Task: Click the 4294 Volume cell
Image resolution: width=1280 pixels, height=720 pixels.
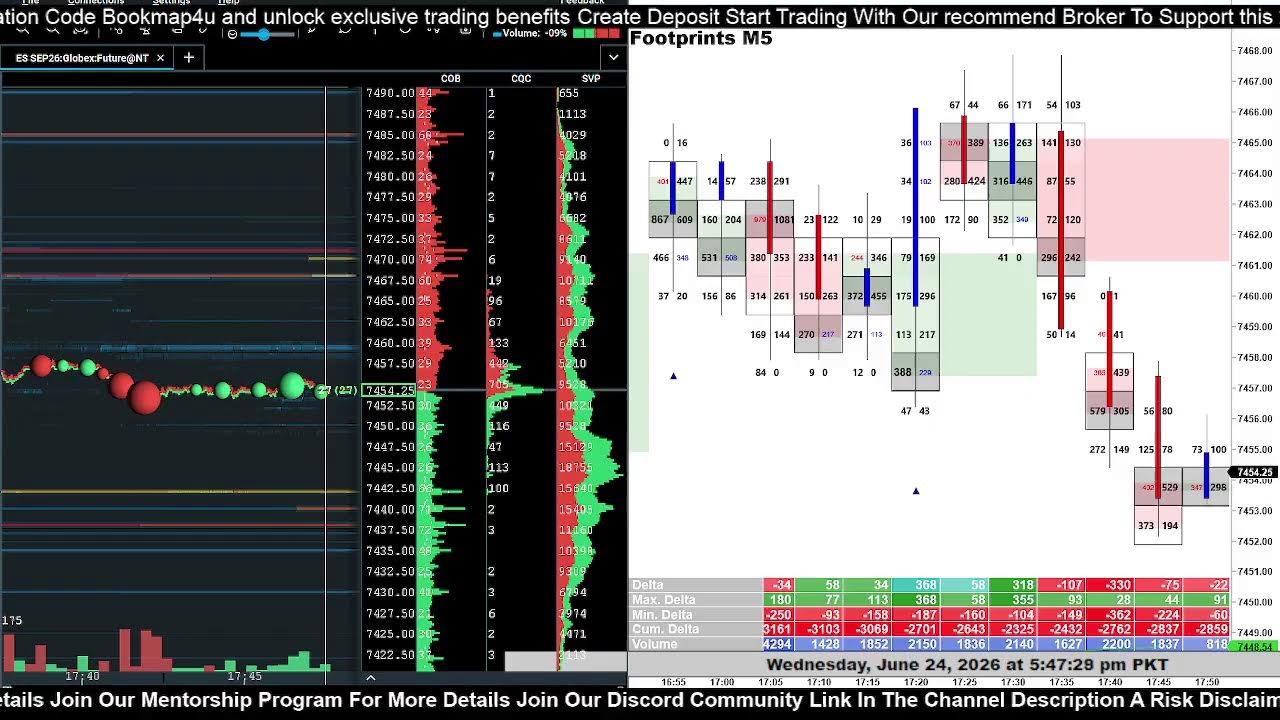Action: [x=777, y=645]
